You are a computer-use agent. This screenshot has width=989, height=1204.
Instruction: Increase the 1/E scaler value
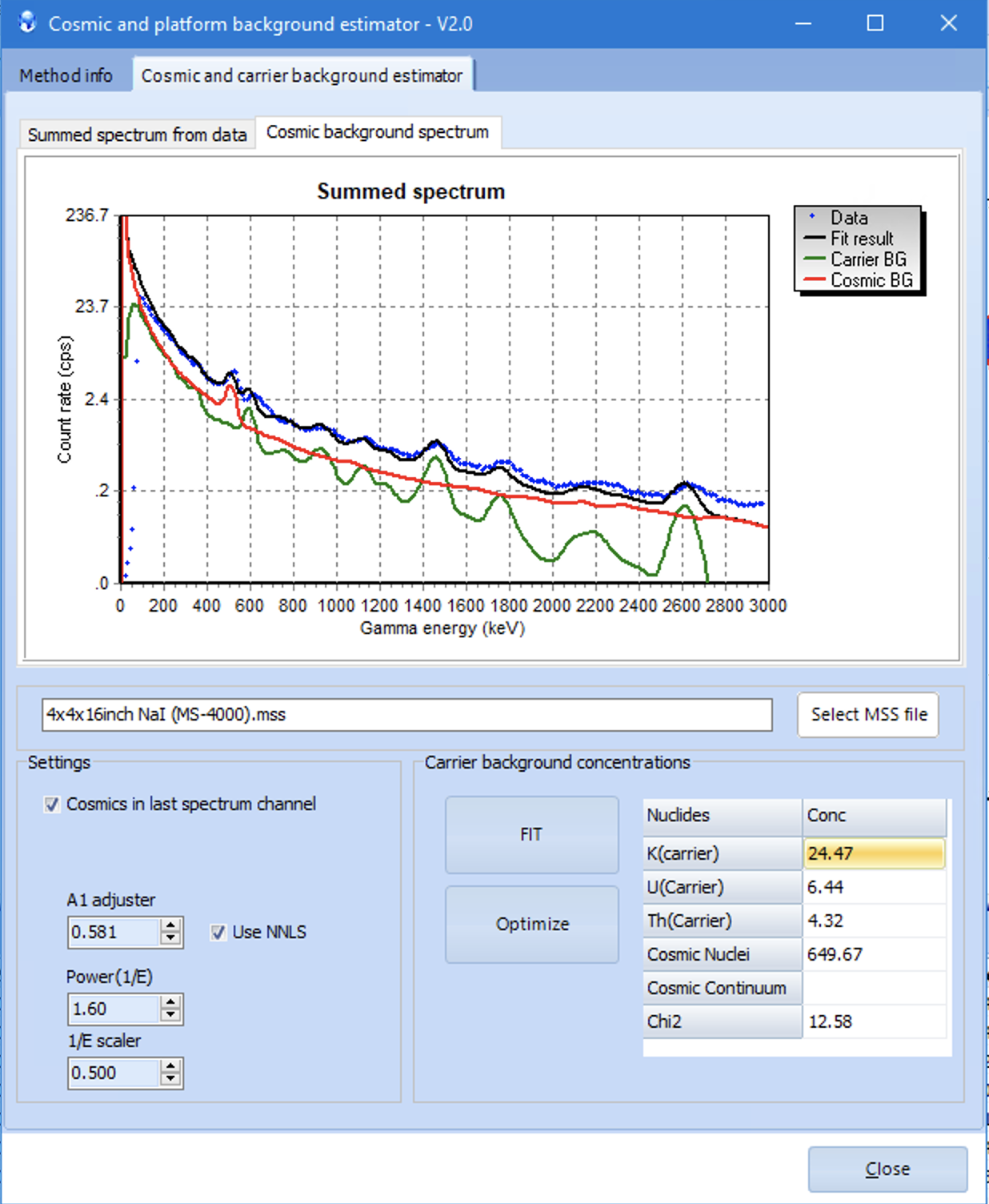[x=170, y=1066]
